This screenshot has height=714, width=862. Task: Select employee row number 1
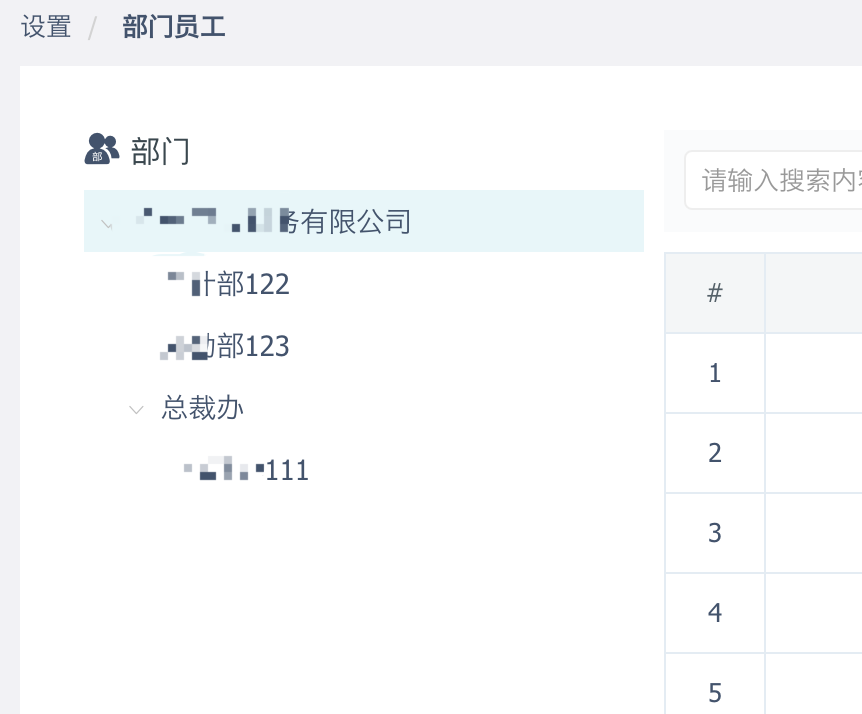click(714, 372)
